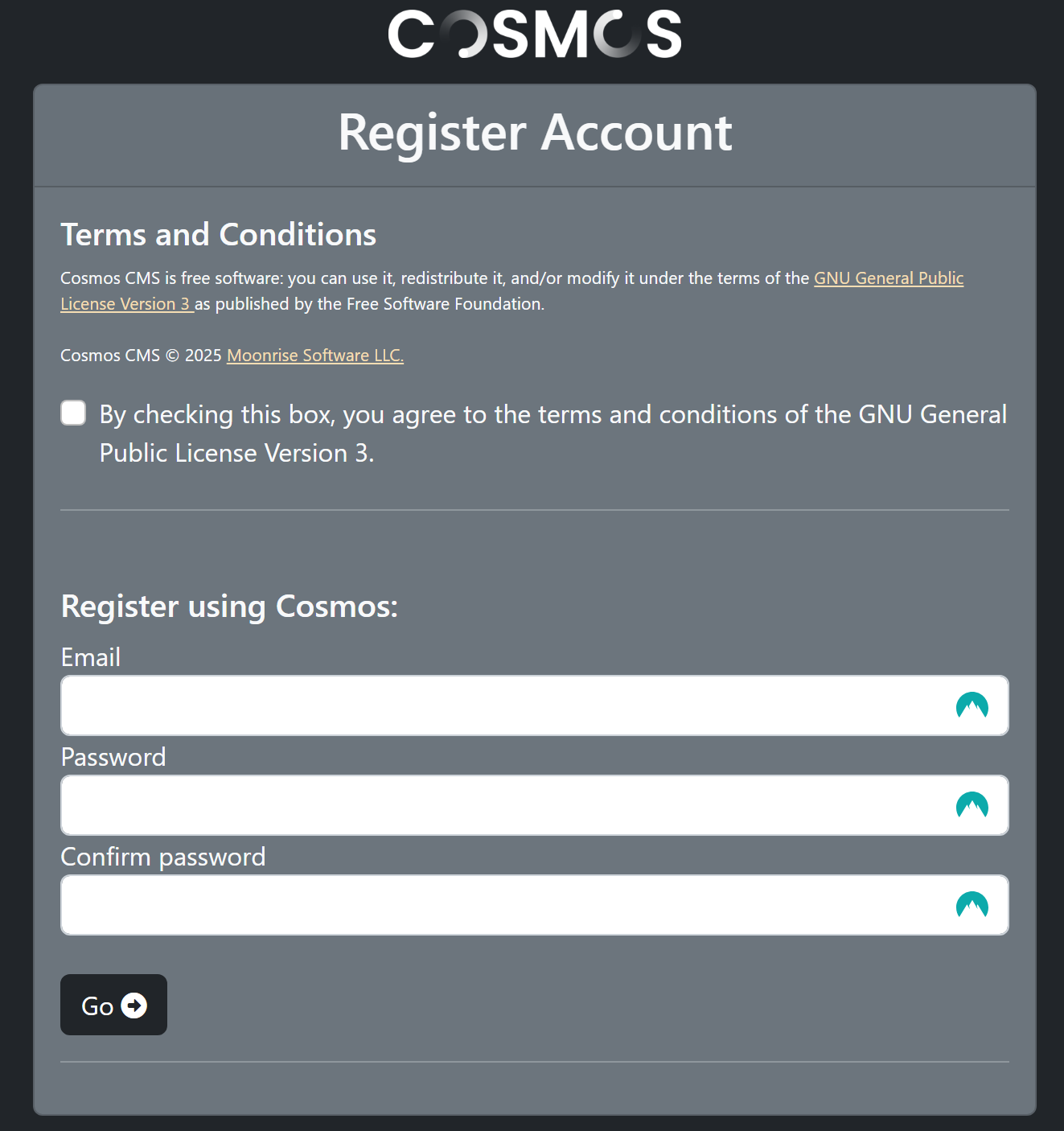Focus the Email input field
The width and height of the screenshot is (1064, 1131).
(x=535, y=705)
